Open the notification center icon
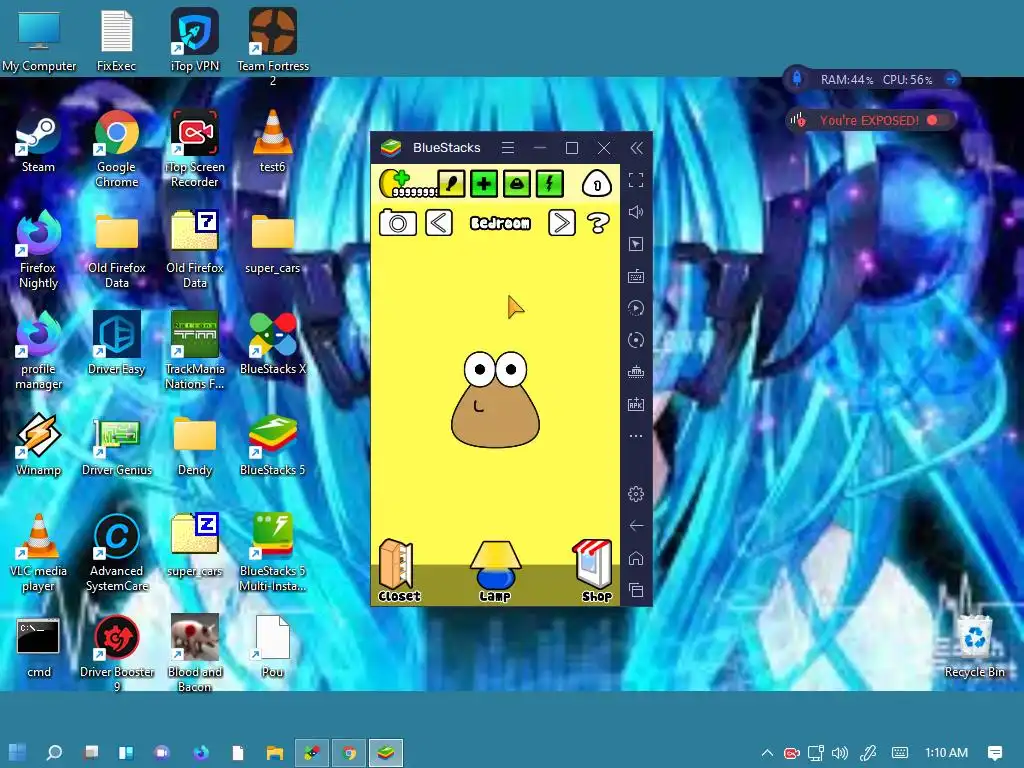Screen dimensions: 1024x768 (x=994, y=753)
